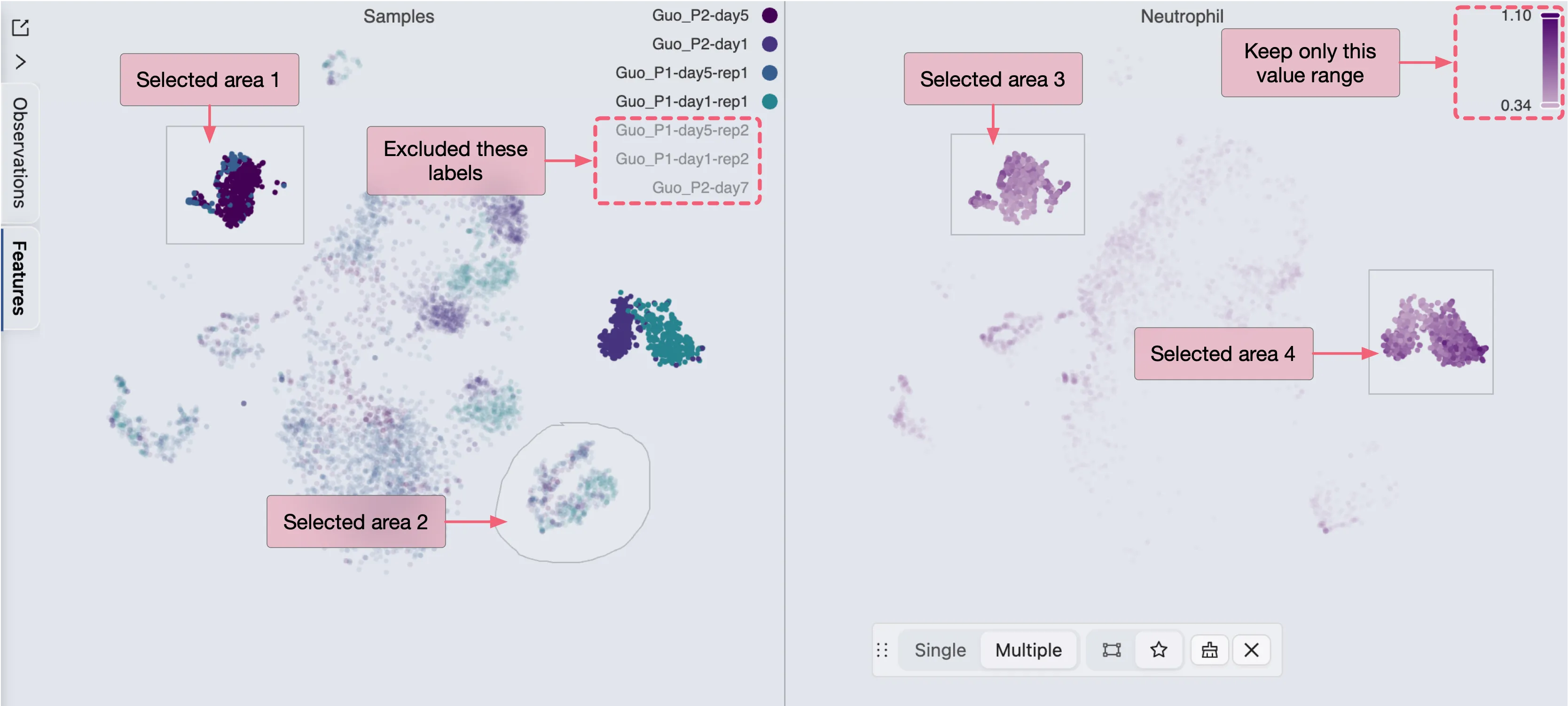Open the Observations side tab

[20, 152]
